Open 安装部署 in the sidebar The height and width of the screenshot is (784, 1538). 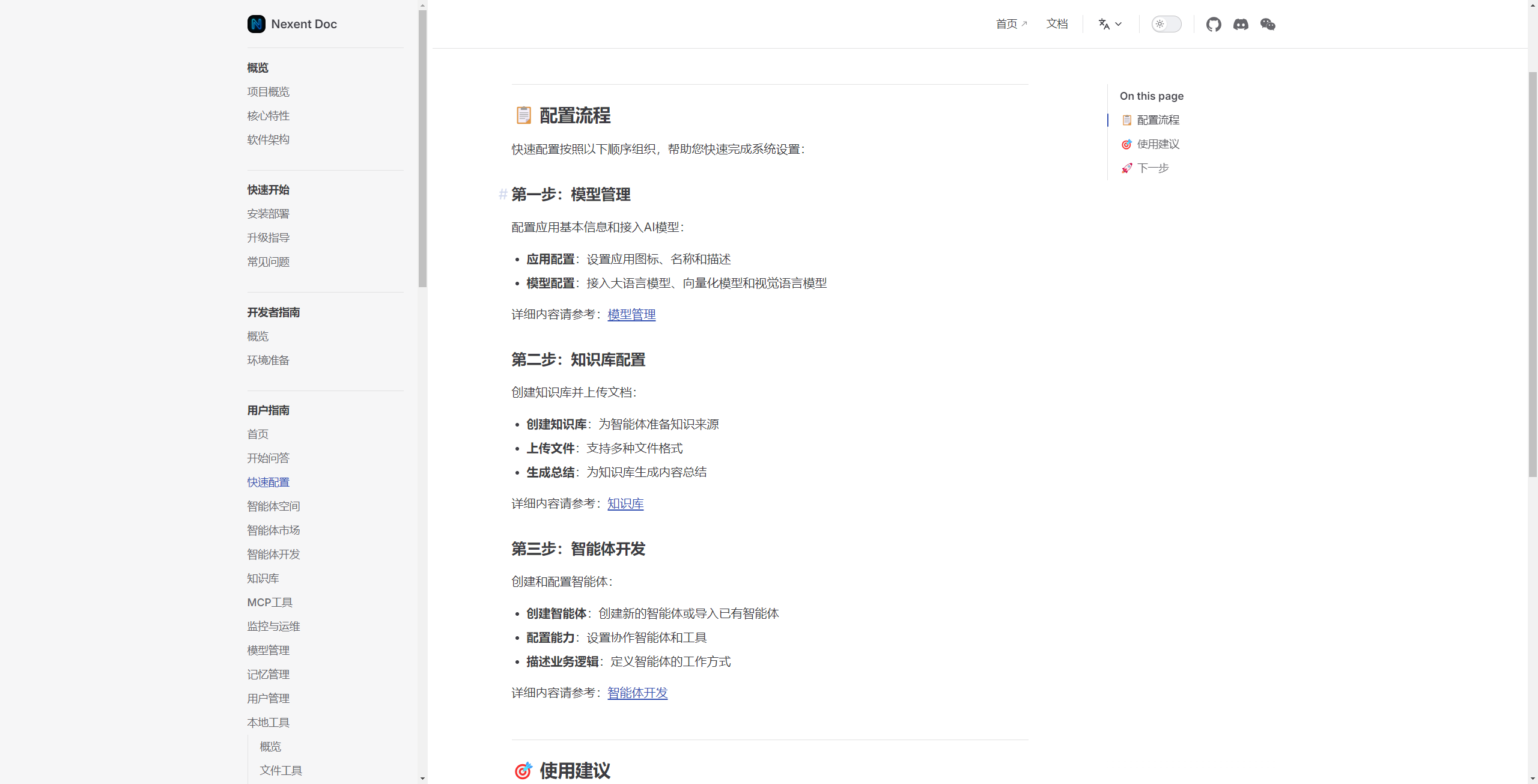tap(269, 214)
